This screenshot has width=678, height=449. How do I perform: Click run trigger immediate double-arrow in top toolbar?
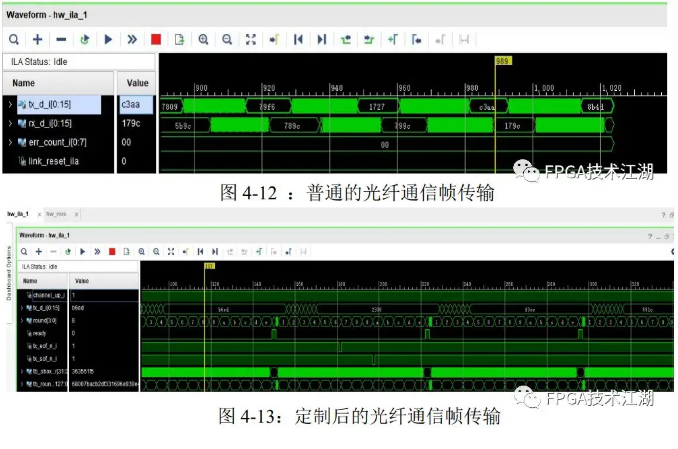(132, 39)
